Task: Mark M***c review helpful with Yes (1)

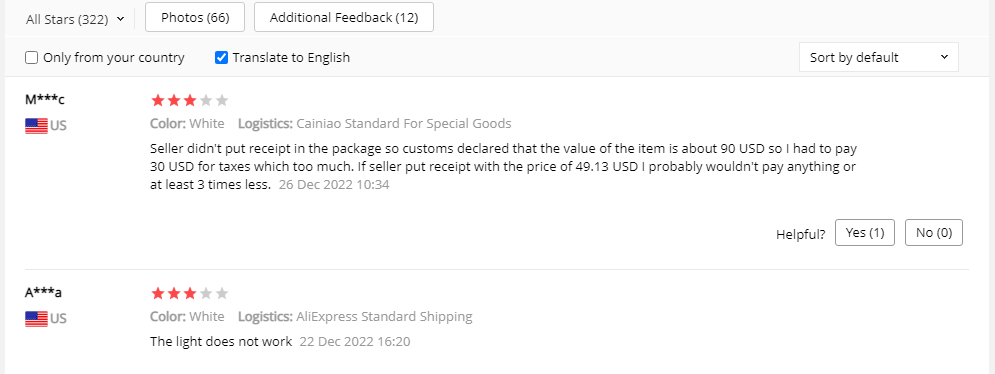Action: click(865, 232)
